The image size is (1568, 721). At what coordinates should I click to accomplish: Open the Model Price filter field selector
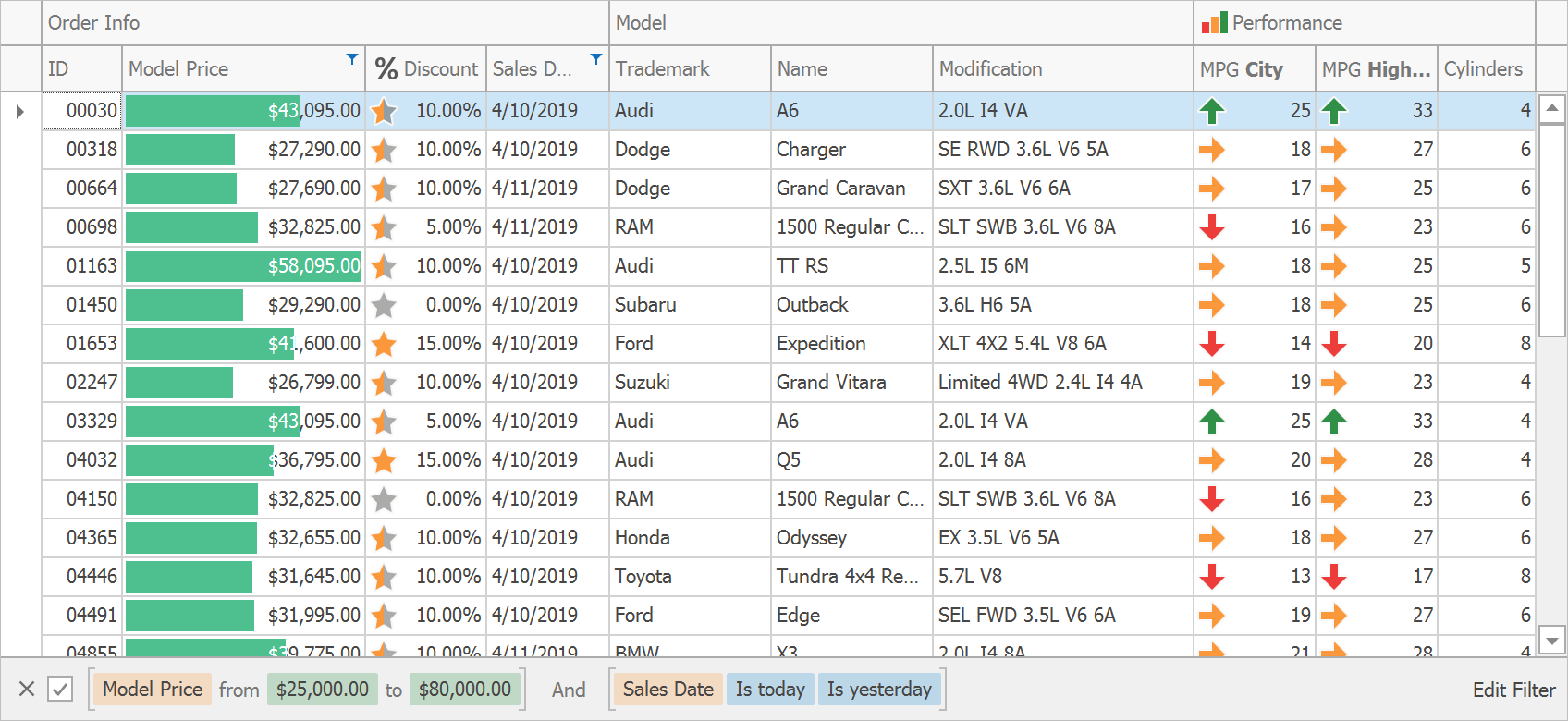(x=153, y=690)
